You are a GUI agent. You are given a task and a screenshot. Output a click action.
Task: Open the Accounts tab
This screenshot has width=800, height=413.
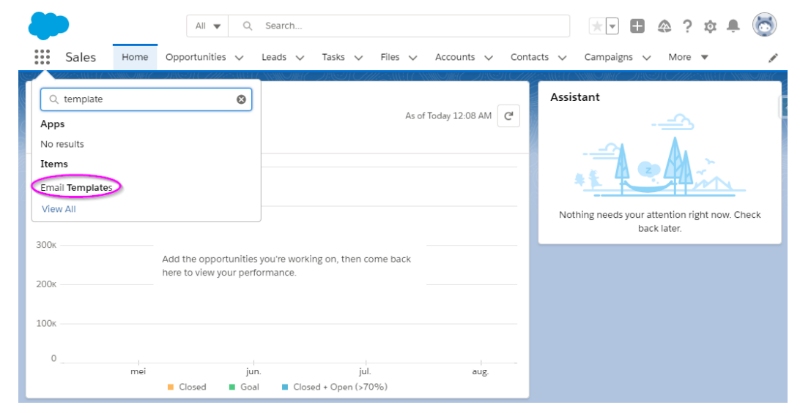point(455,57)
